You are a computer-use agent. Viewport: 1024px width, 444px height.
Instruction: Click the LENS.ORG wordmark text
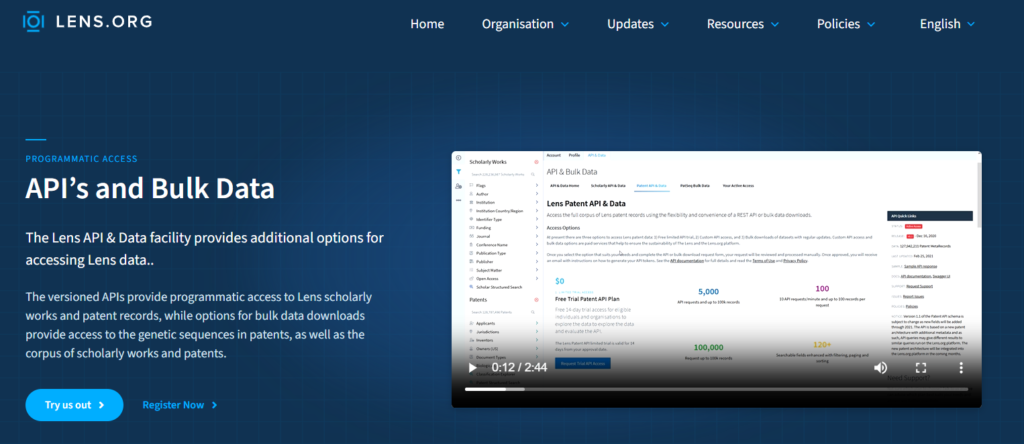pos(104,21)
